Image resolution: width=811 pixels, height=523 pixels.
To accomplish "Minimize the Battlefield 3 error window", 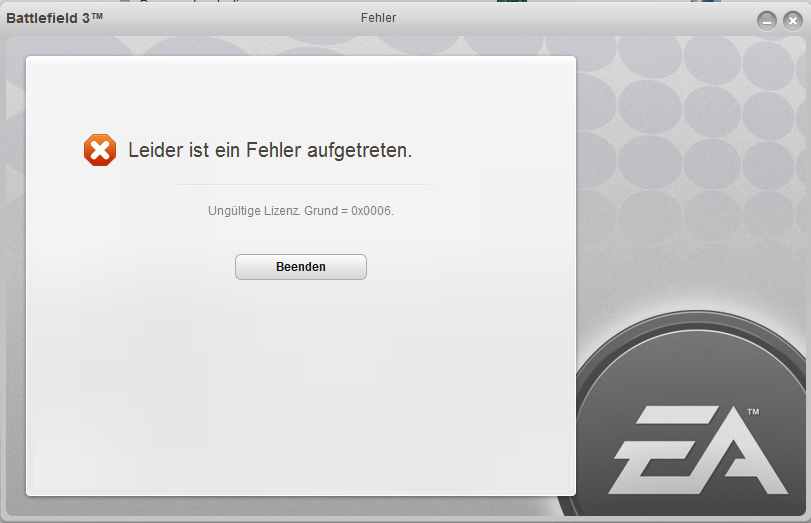I will (767, 21).
